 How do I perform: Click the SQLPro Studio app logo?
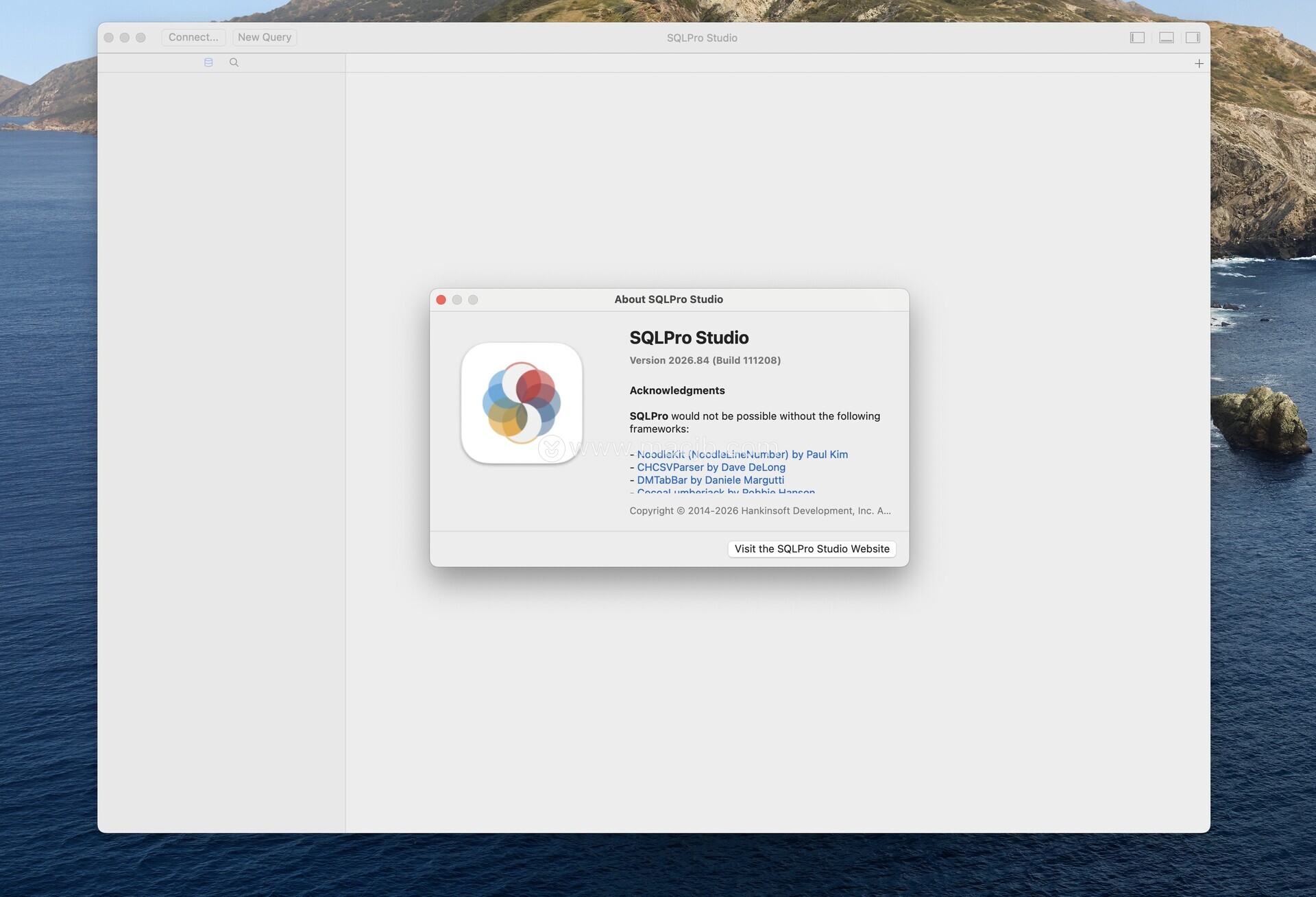click(522, 403)
